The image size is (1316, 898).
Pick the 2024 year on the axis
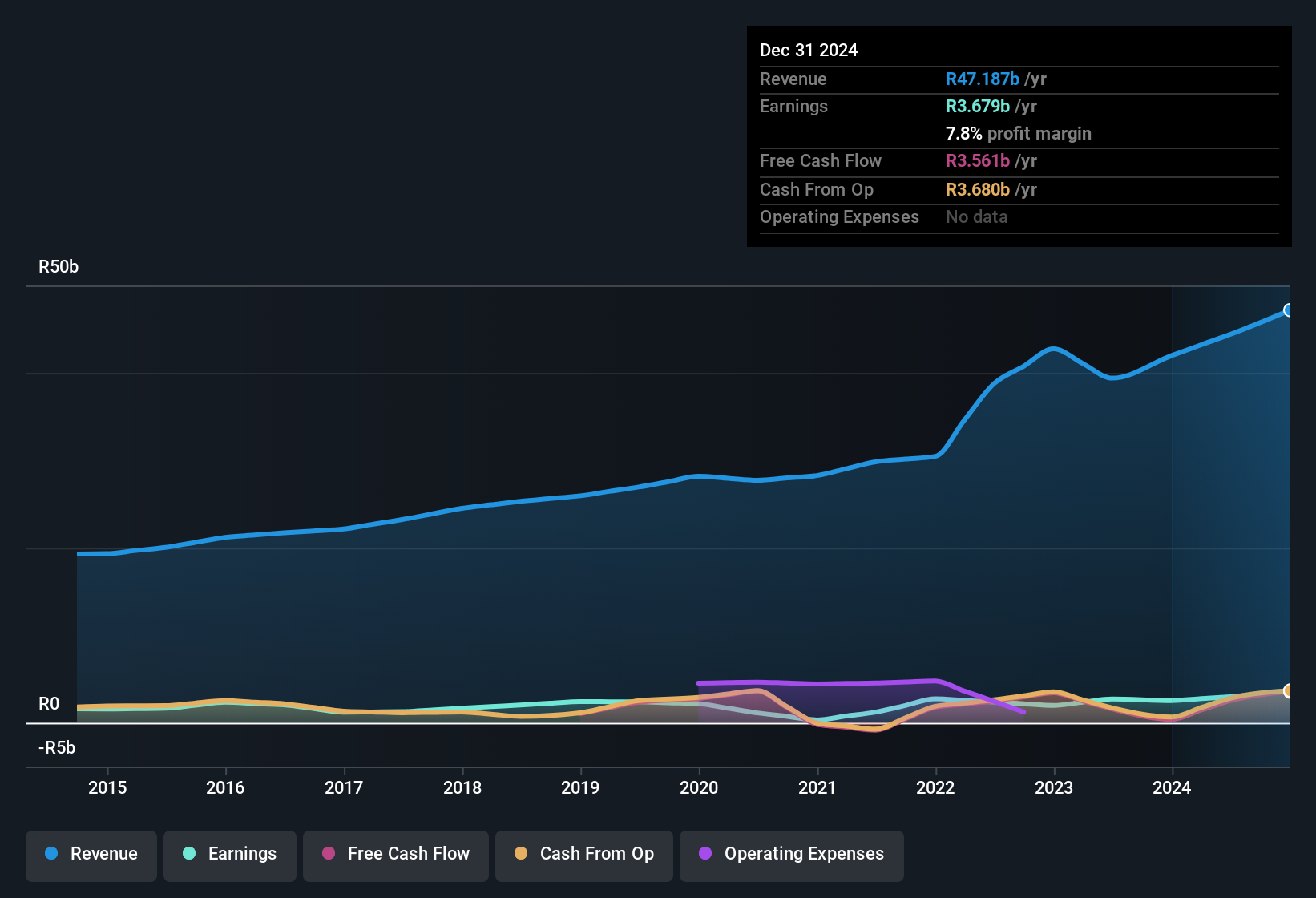pos(1172,787)
